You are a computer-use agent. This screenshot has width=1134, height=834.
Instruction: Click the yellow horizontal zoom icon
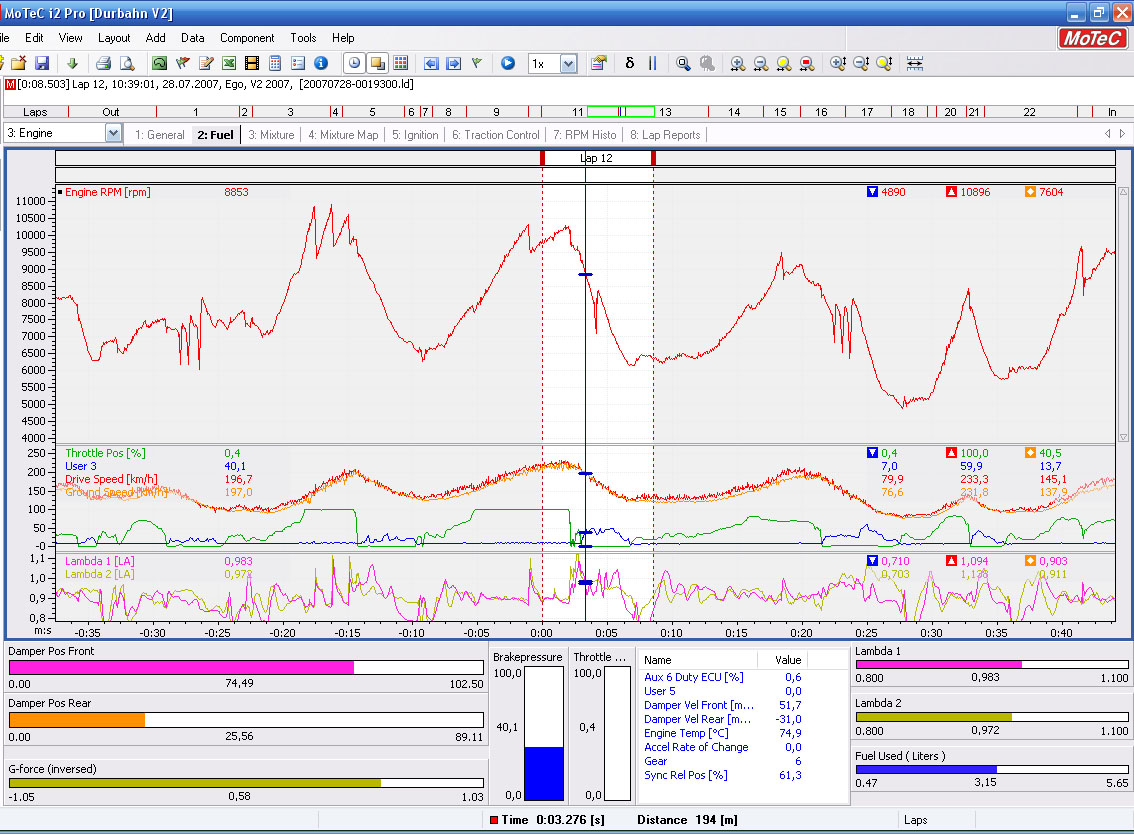(784, 64)
